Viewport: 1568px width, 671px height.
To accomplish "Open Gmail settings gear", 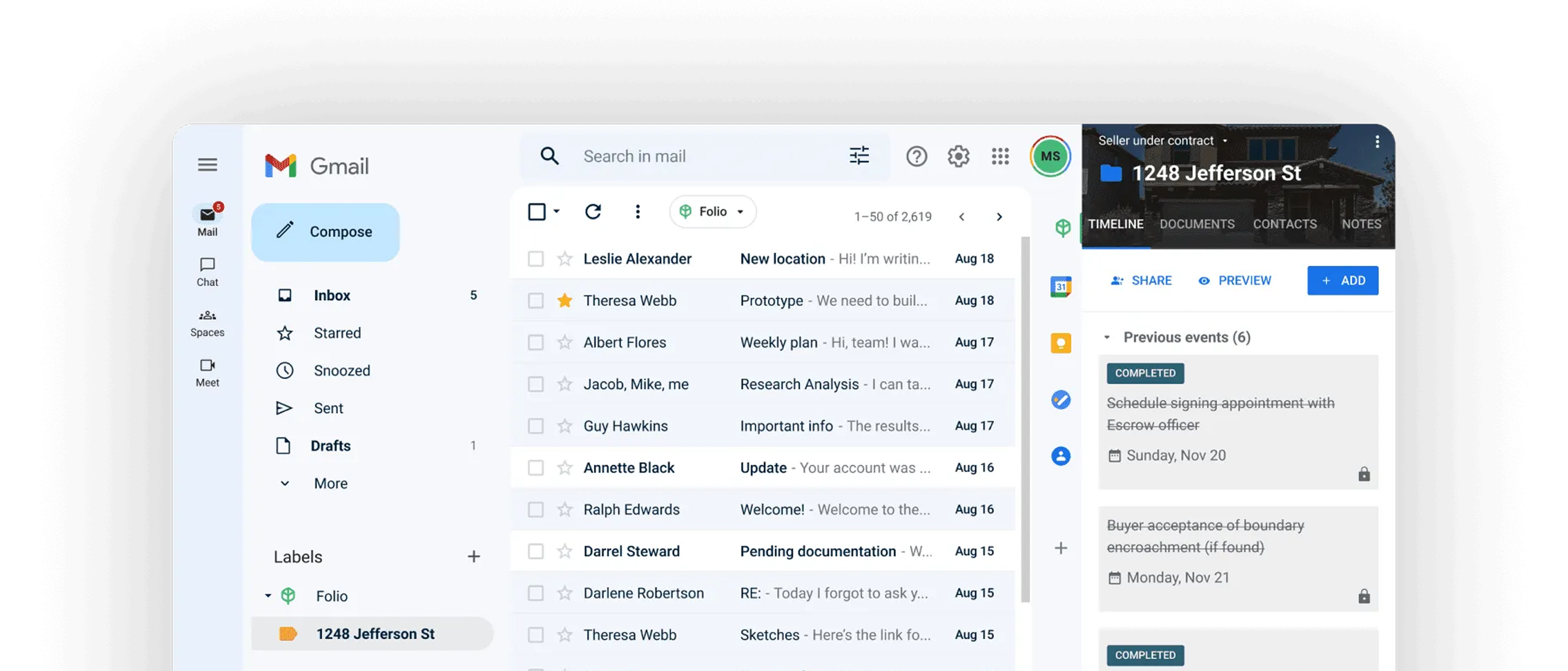I will click(959, 156).
